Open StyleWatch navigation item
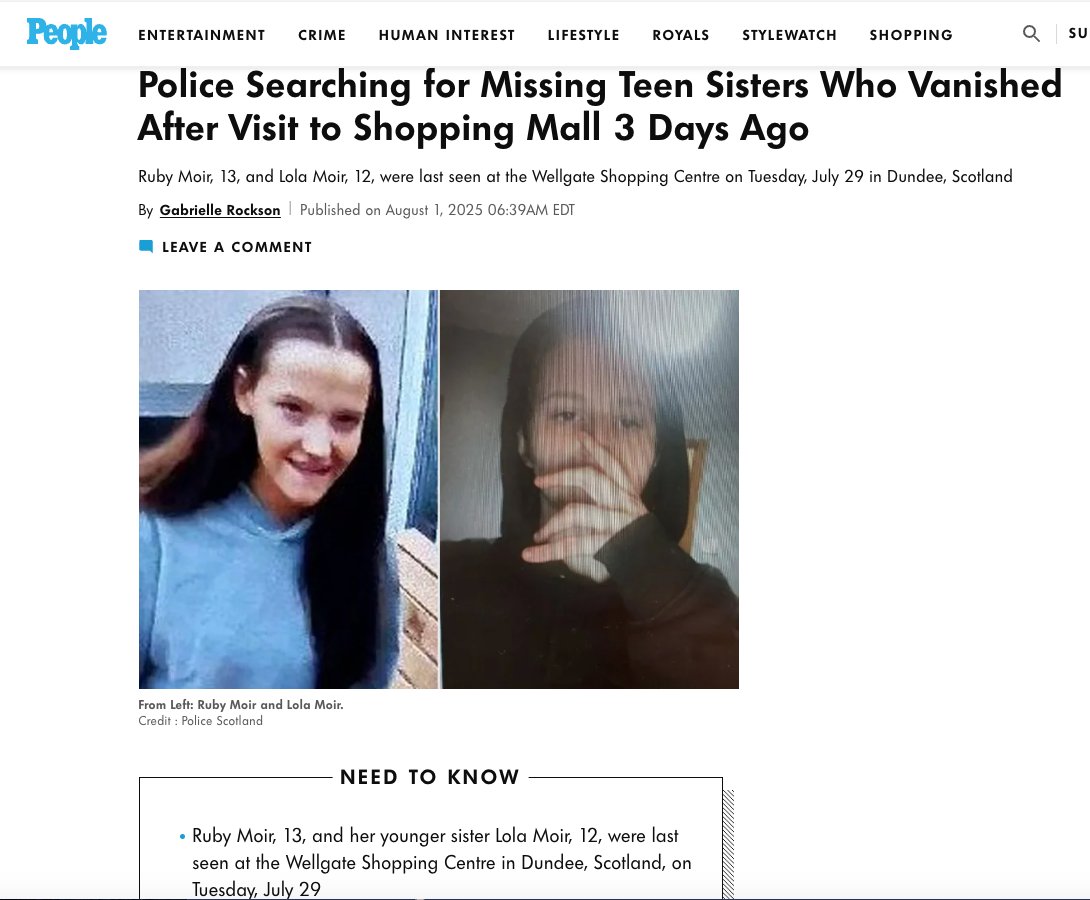 click(789, 35)
